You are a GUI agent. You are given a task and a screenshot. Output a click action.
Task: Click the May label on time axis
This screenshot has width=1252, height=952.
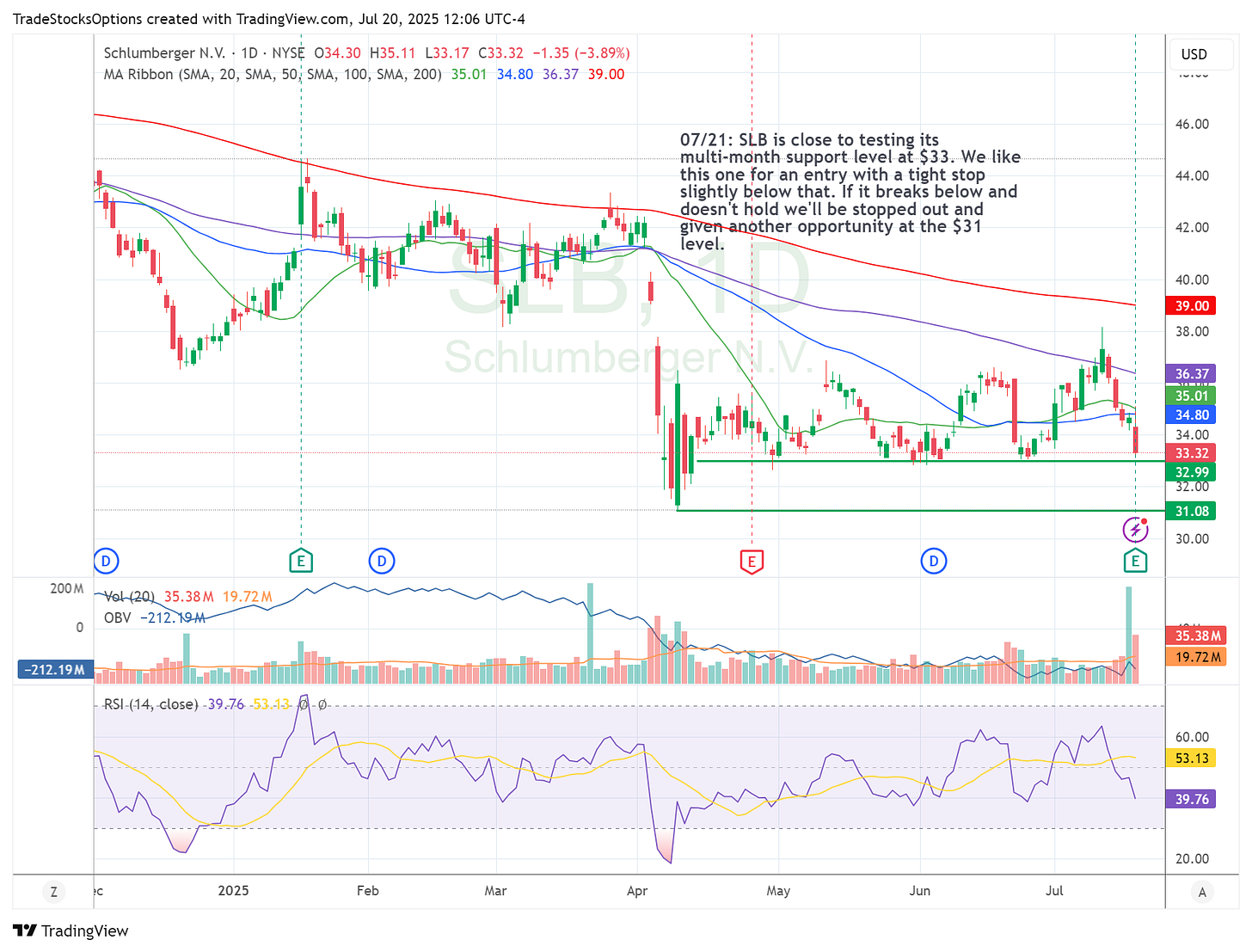778,891
